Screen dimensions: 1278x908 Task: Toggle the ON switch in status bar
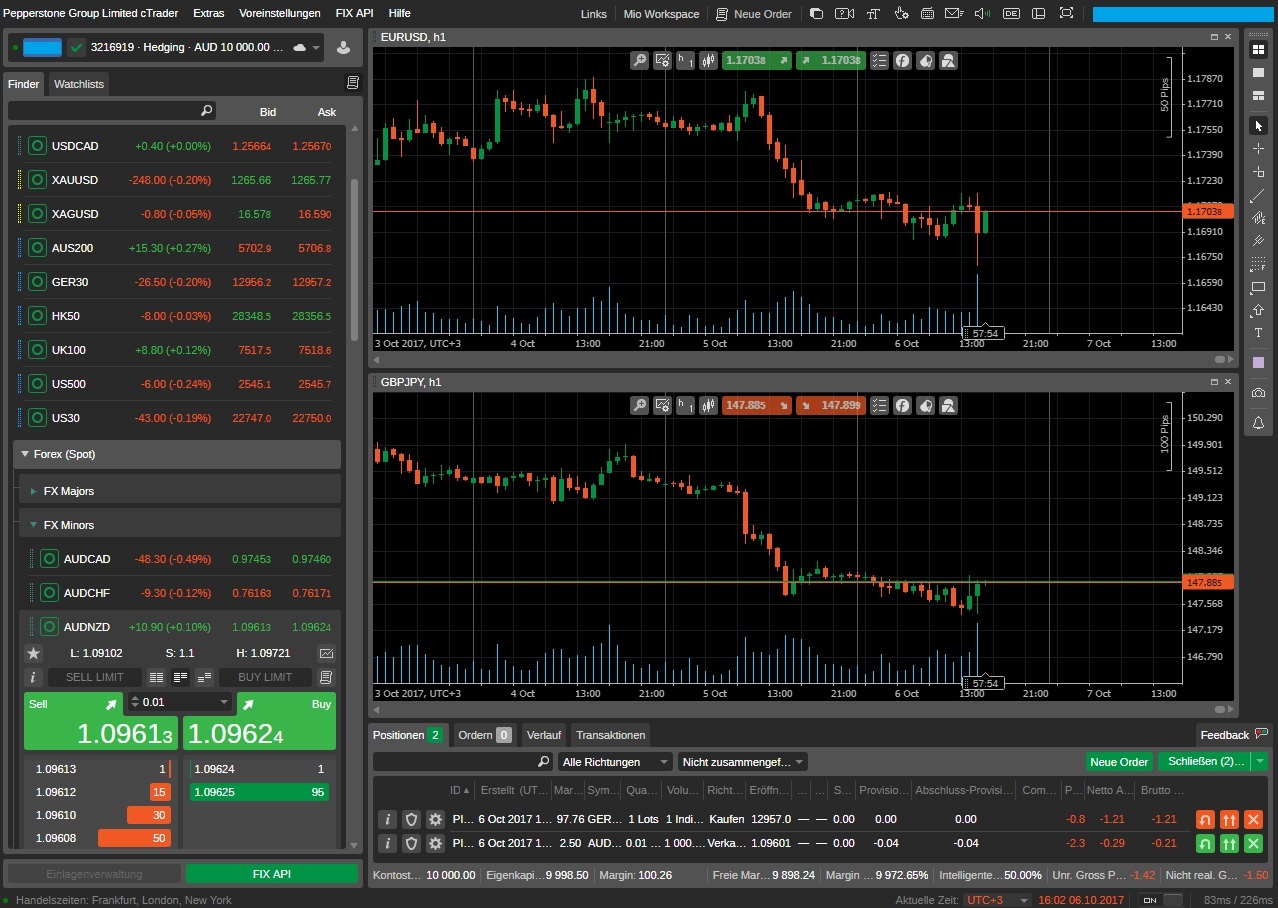click(1162, 900)
